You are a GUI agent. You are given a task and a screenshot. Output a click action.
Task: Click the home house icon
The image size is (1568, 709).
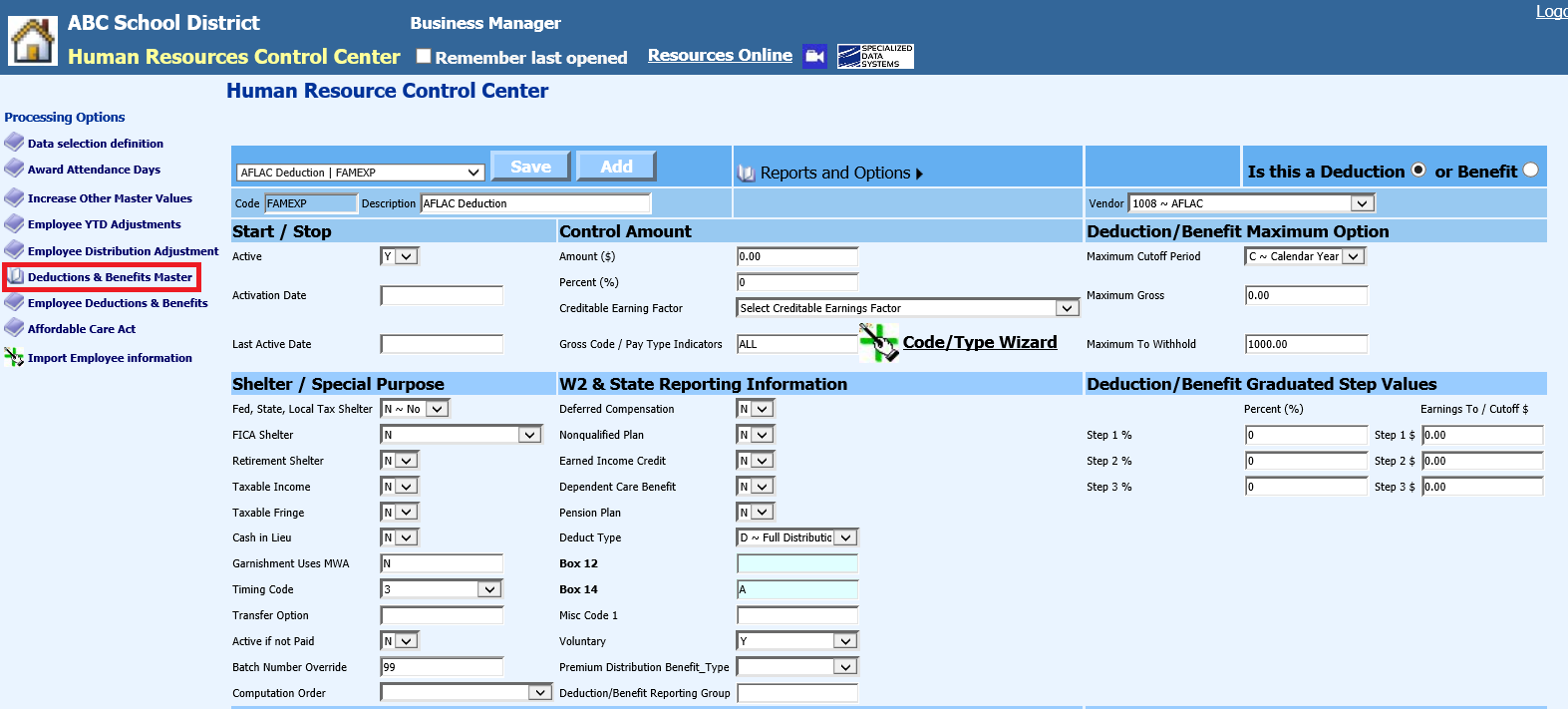pos(33,41)
